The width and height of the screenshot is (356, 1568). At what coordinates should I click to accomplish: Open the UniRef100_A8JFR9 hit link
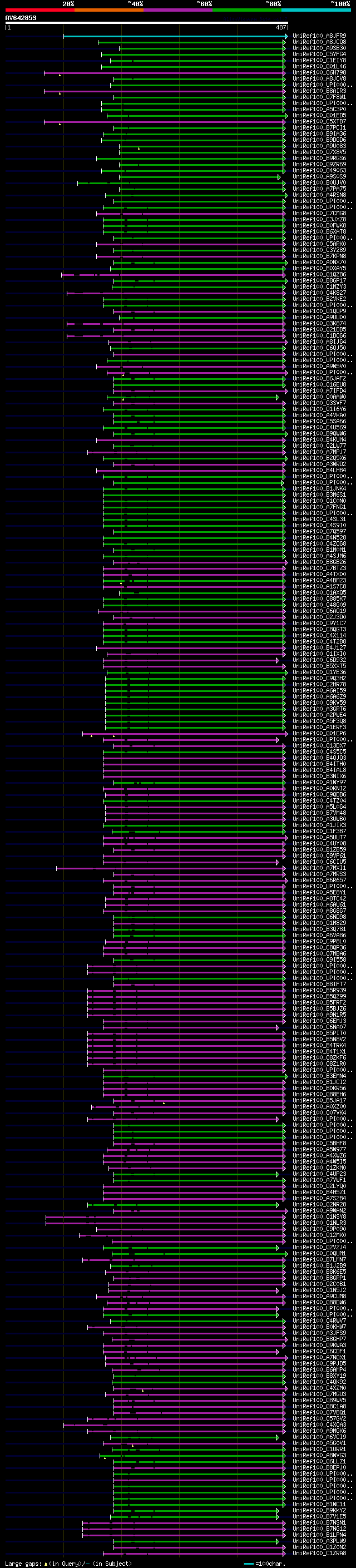[319, 36]
